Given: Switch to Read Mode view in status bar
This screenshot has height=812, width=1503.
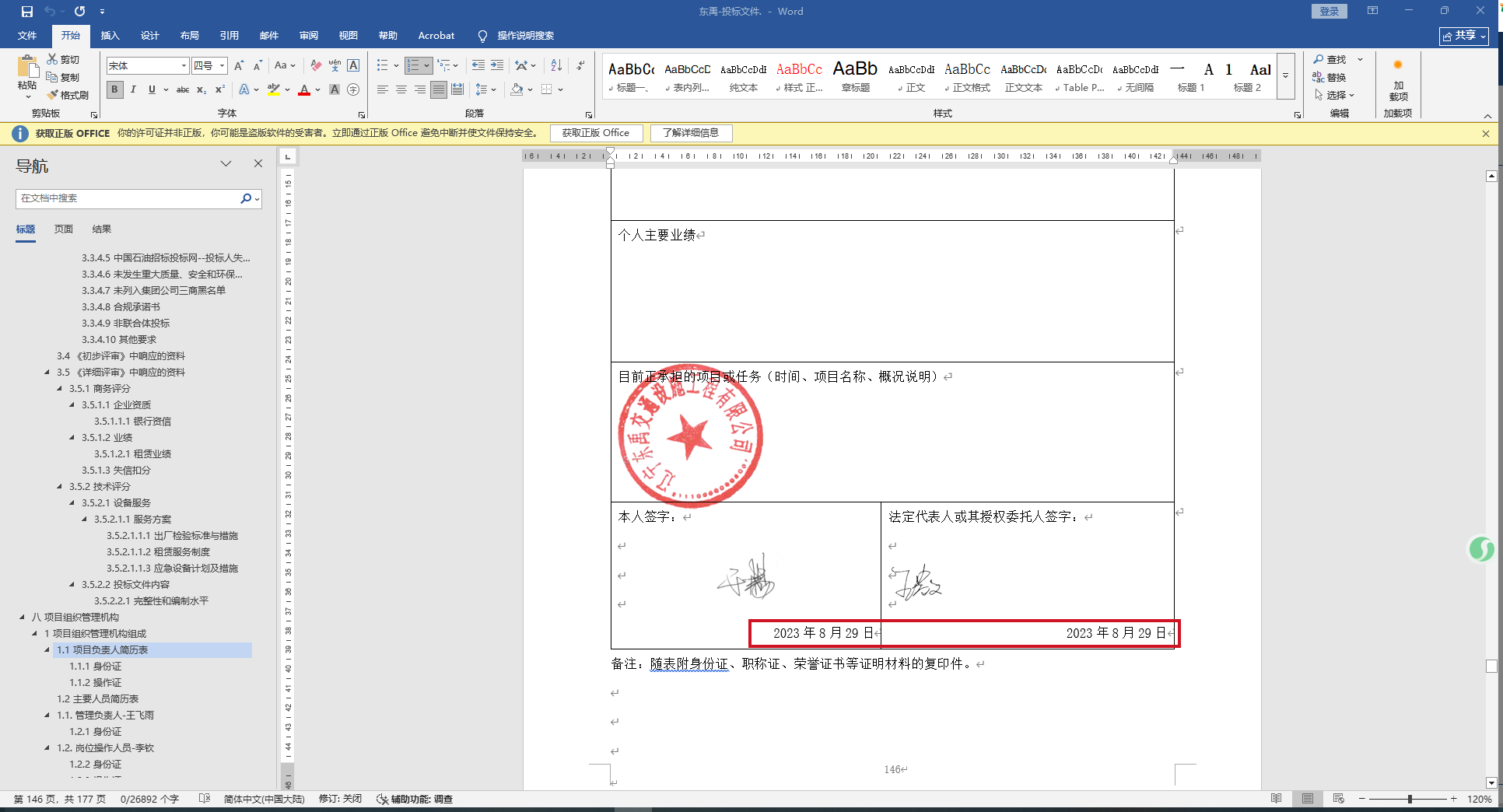Looking at the screenshot, I should [x=1276, y=799].
